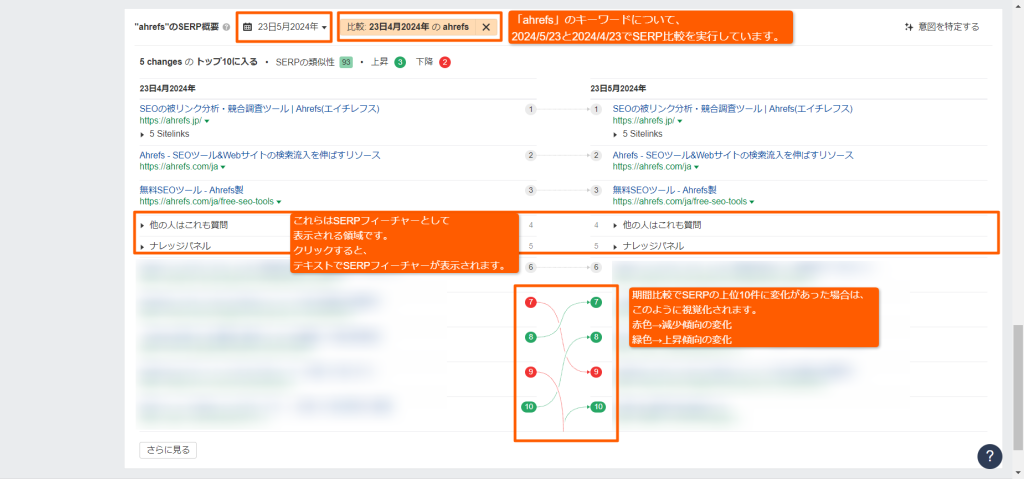Image resolution: width=1024 pixels, height=479 pixels.
Task: Click position 1 marker in May column
Action: coord(596,110)
